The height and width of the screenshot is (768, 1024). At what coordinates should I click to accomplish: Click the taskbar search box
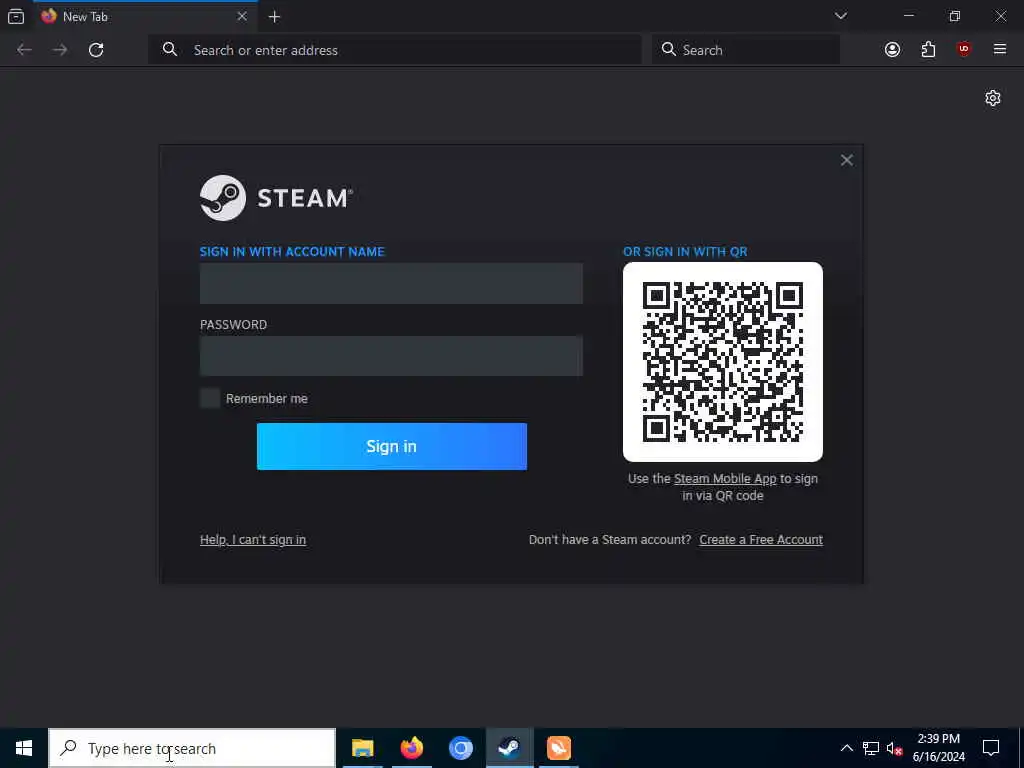pyautogui.click(x=192, y=748)
